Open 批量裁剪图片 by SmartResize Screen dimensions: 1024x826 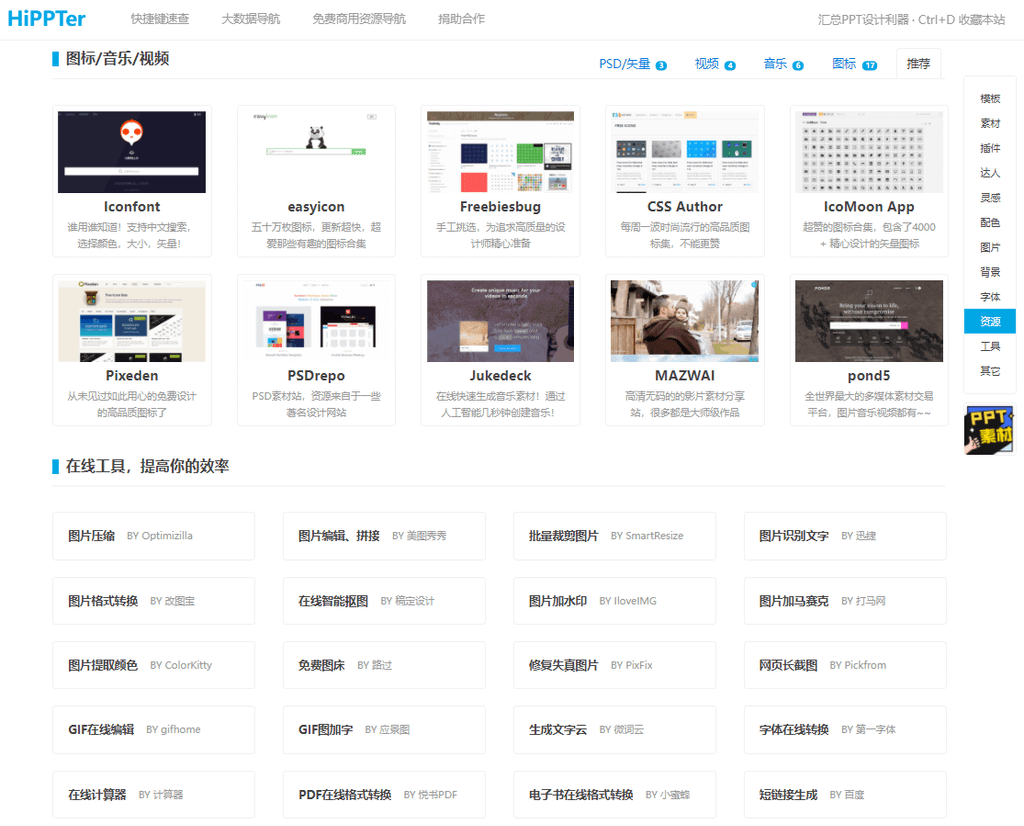pyautogui.click(x=615, y=536)
